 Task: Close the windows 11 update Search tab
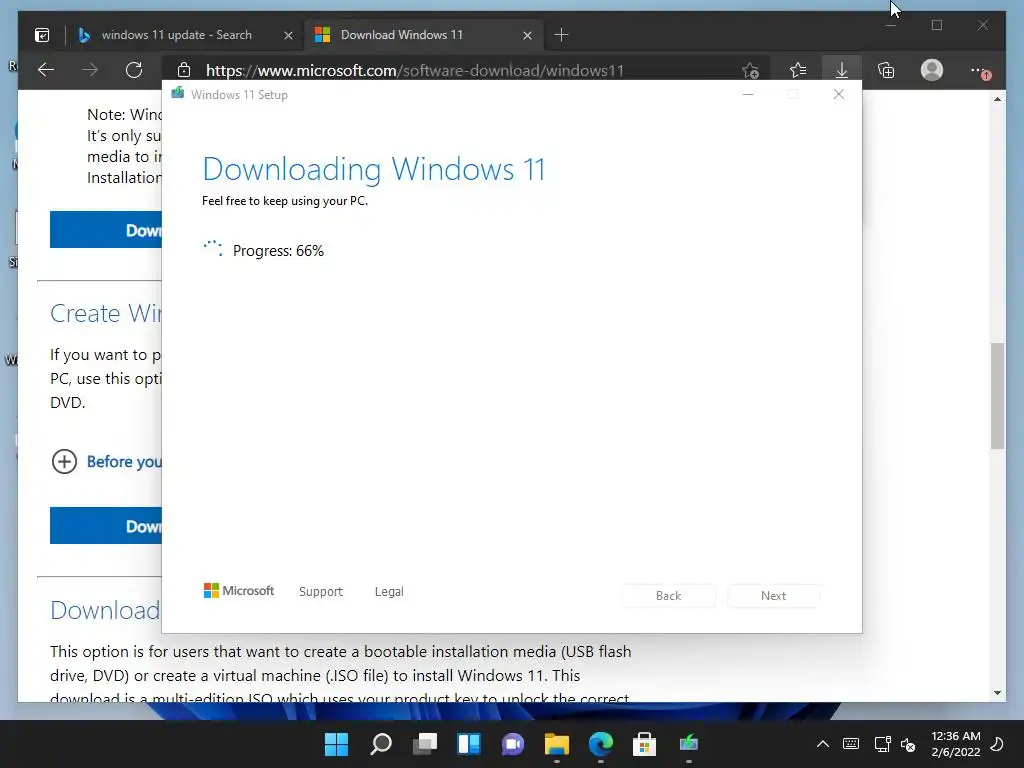point(288,35)
